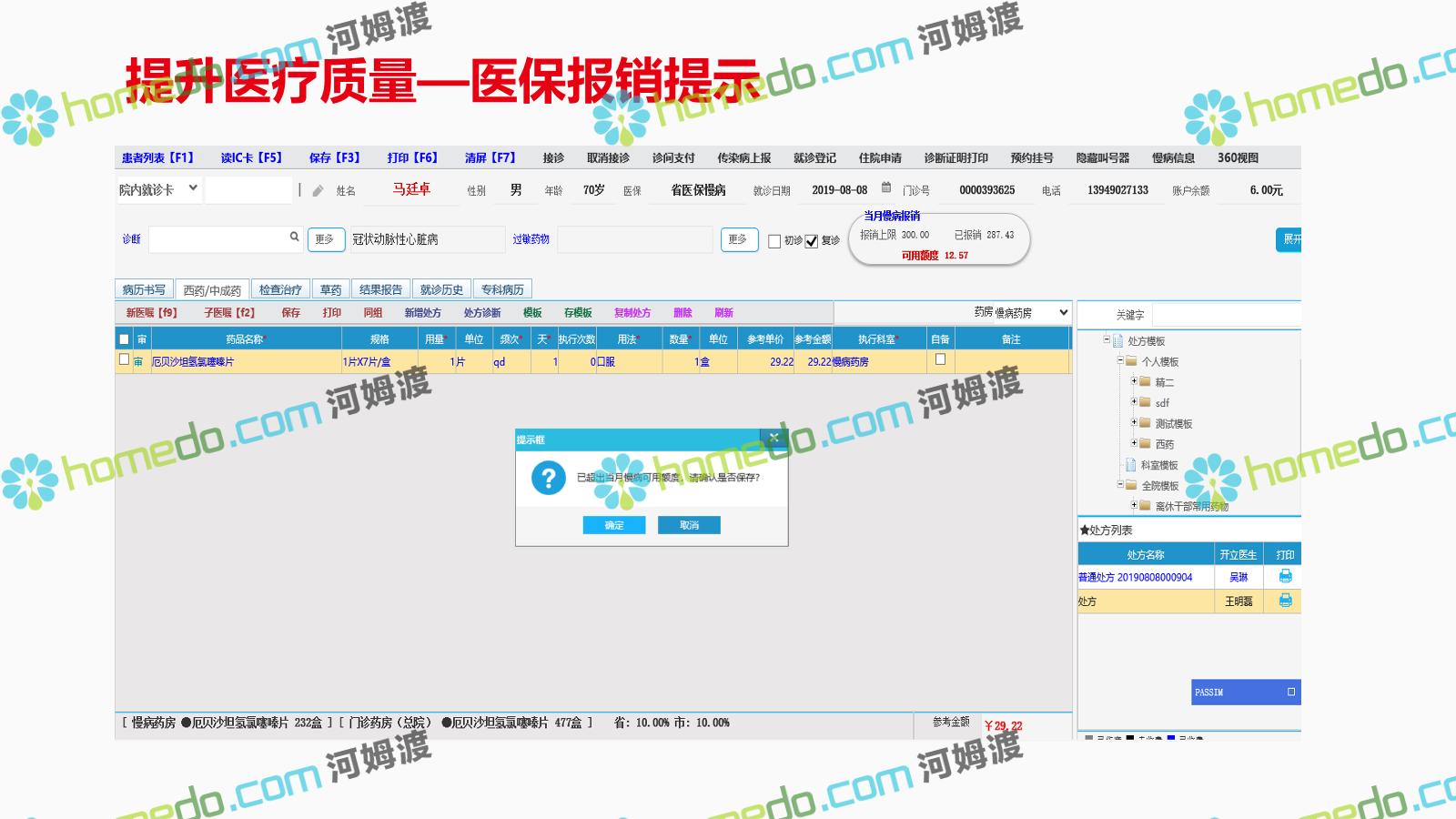The image size is (1456, 819).
Task: Click the 关键字 keyword search field
Action: (1225, 315)
